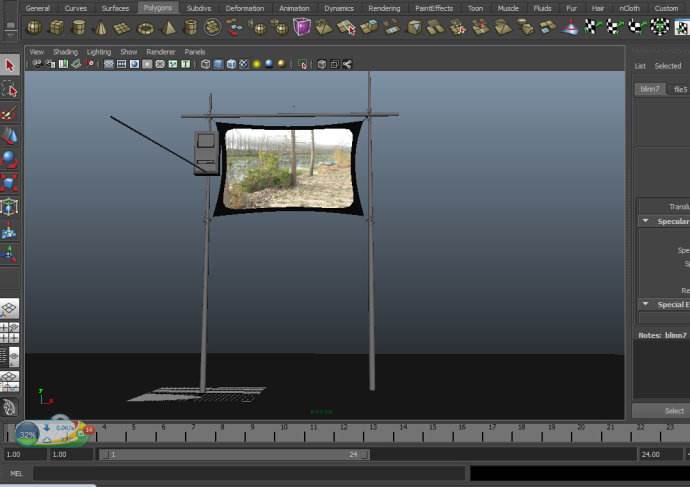690x487 pixels.
Task: Create a polygon cylinder from the shelf
Action: [x=78, y=28]
